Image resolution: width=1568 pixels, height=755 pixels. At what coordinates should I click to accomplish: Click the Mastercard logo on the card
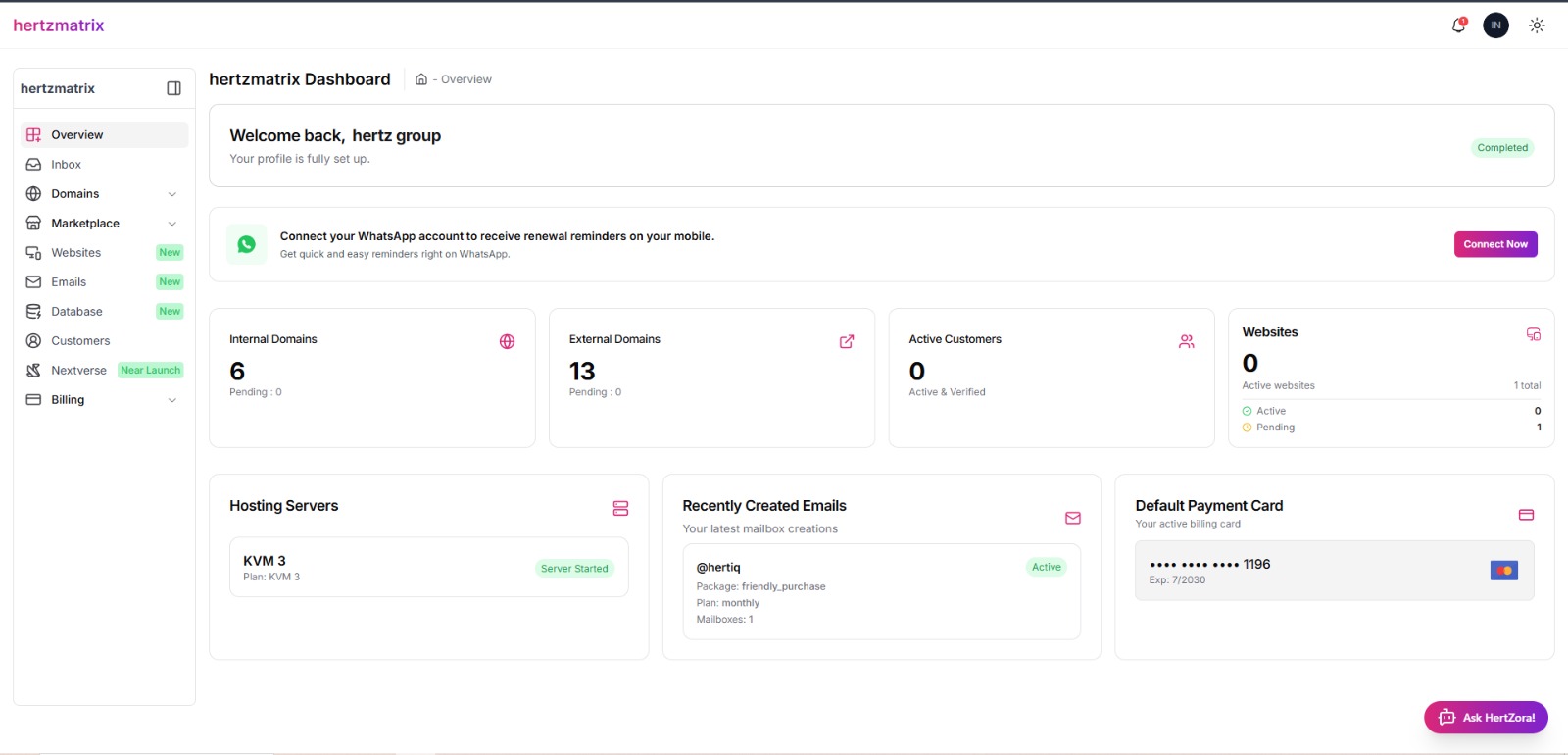click(1503, 571)
